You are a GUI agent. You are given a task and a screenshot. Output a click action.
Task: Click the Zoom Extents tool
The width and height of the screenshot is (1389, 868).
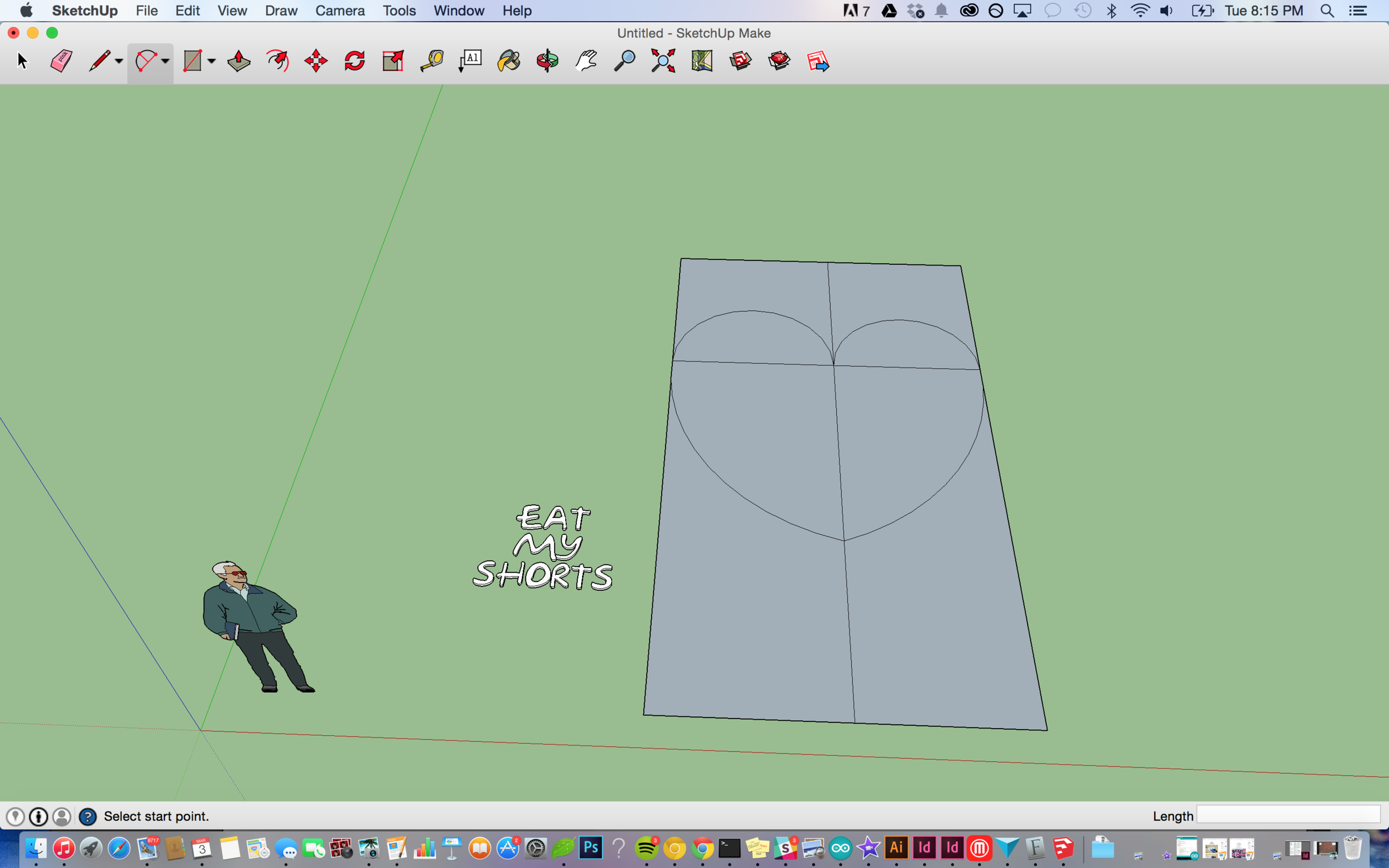click(663, 61)
